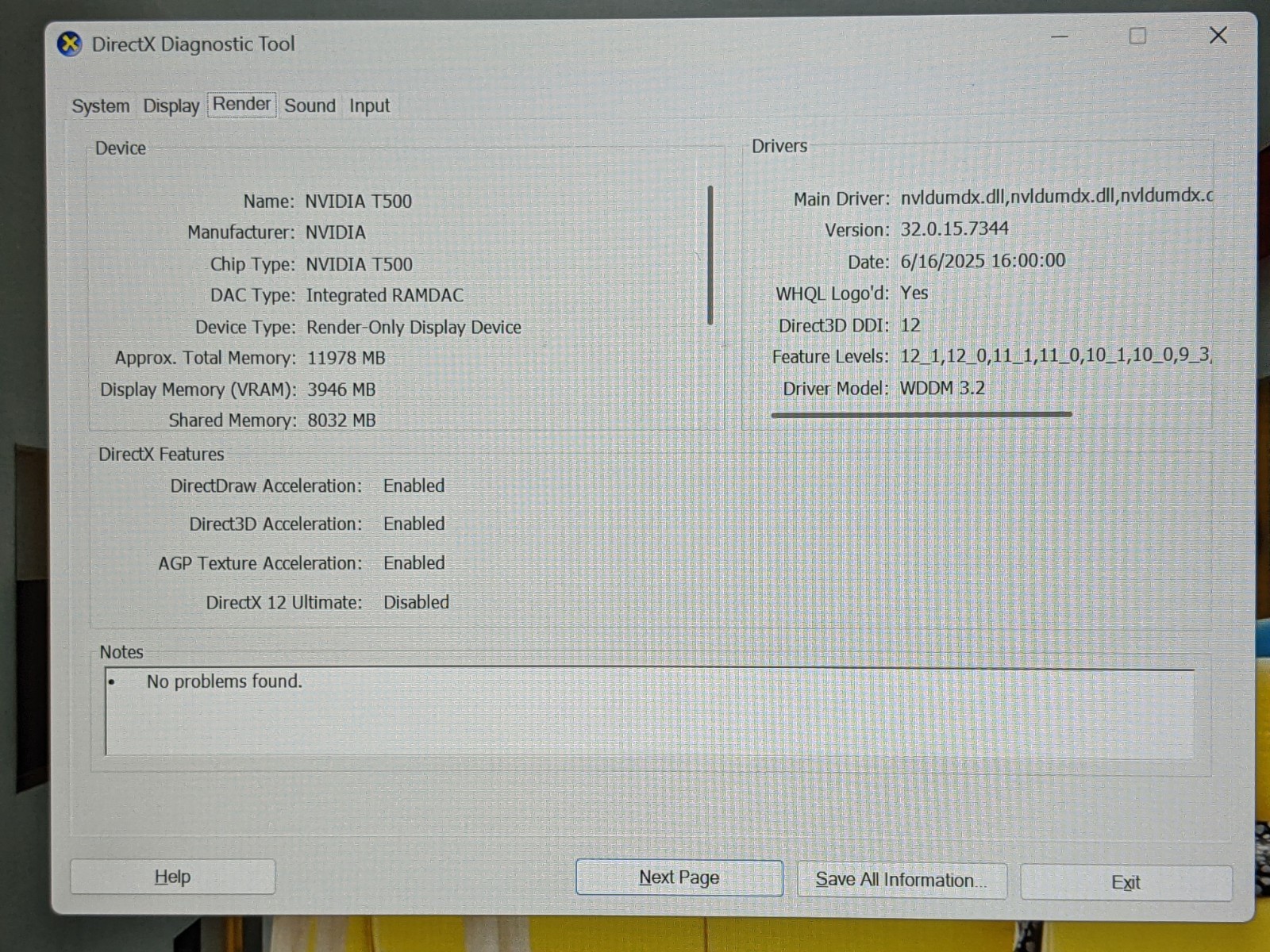Close the DirectX Diagnostic Tool window
The height and width of the screenshot is (952, 1270).
[1218, 35]
